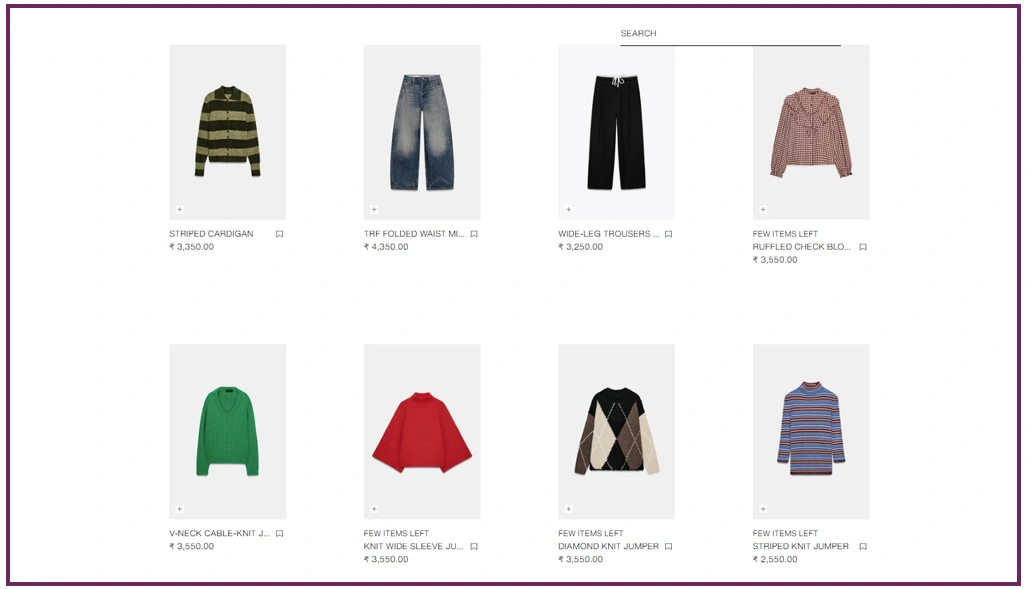
Task: Save the TRF Folded Waist jeans bookmark
Action: [474, 234]
